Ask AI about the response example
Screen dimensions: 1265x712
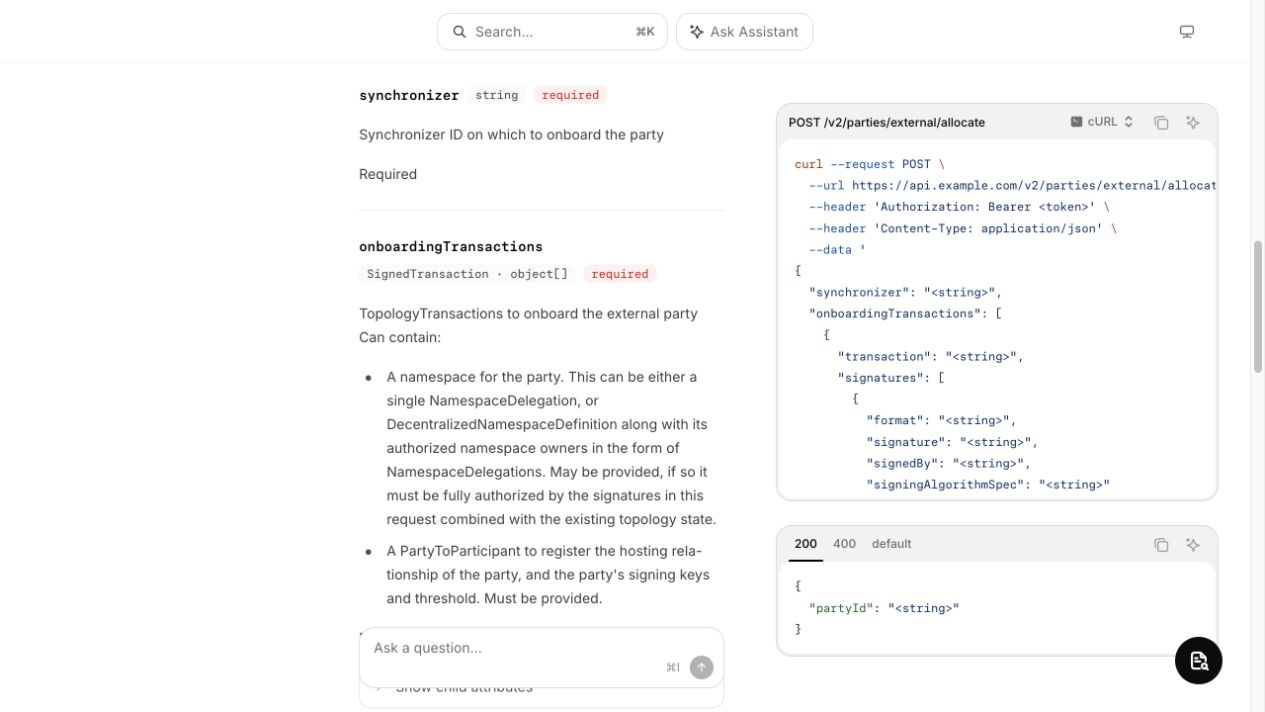click(x=1193, y=545)
